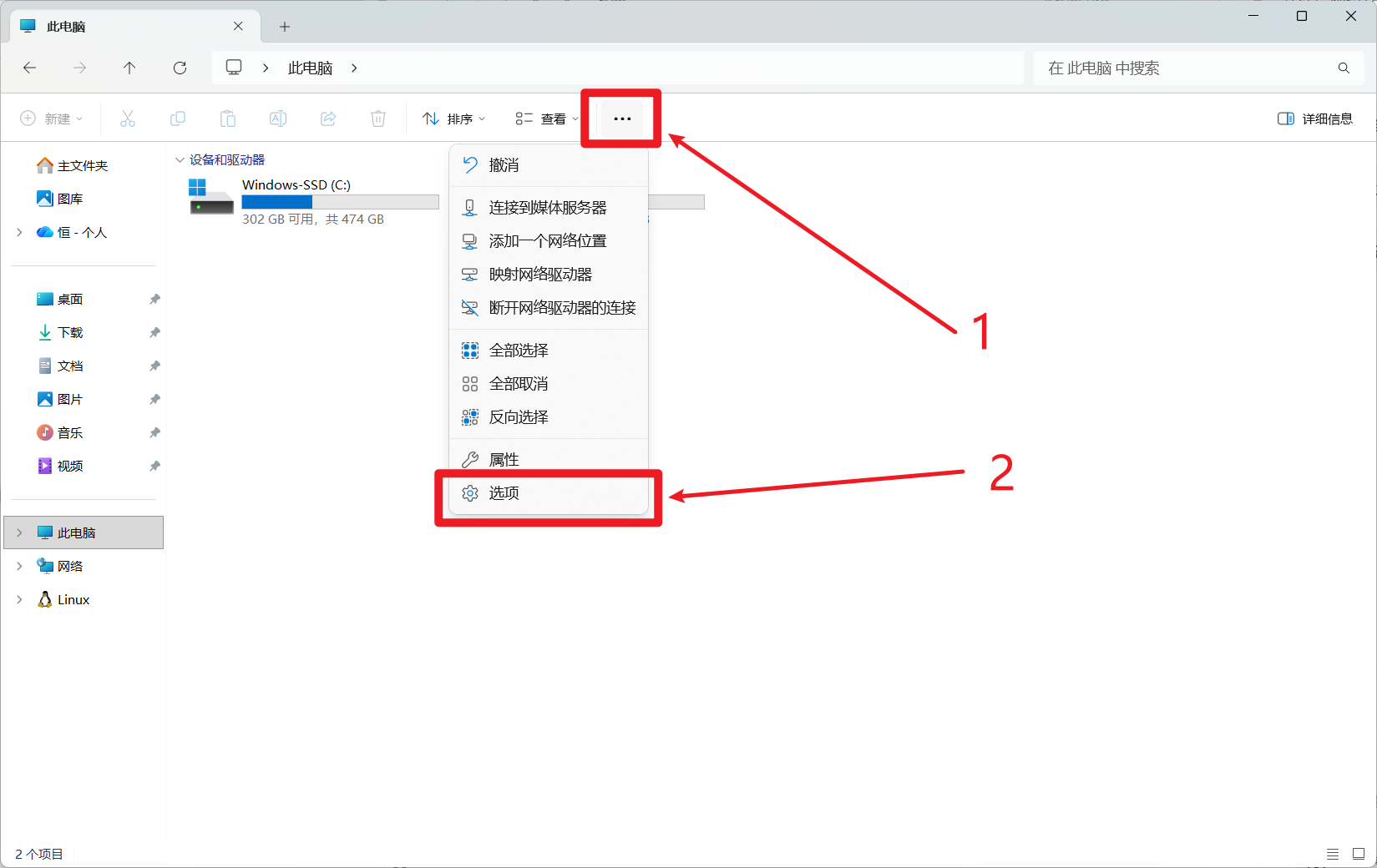
Task: Switch to large thumbnails view icon in status bar
Action: tap(1359, 854)
